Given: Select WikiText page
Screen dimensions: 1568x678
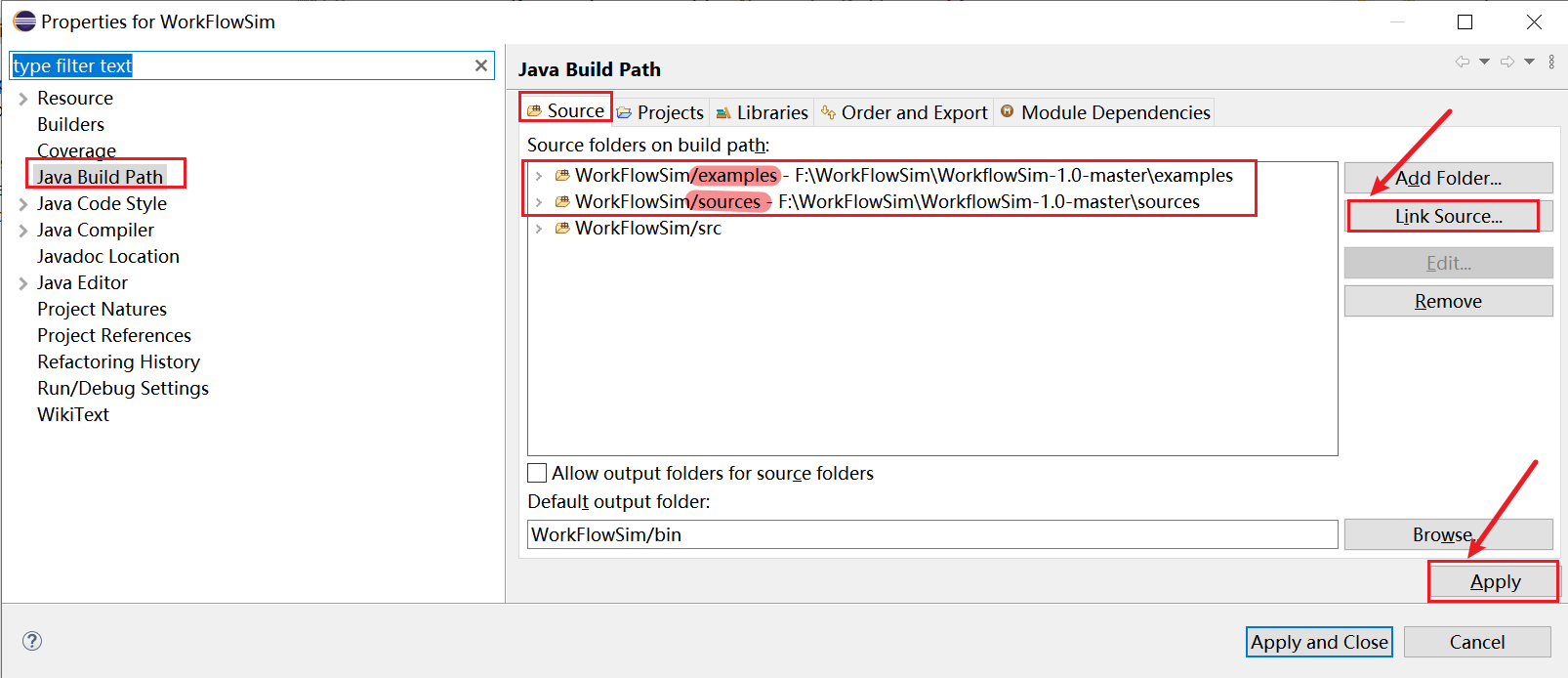Looking at the screenshot, I should tap(73, 414).
